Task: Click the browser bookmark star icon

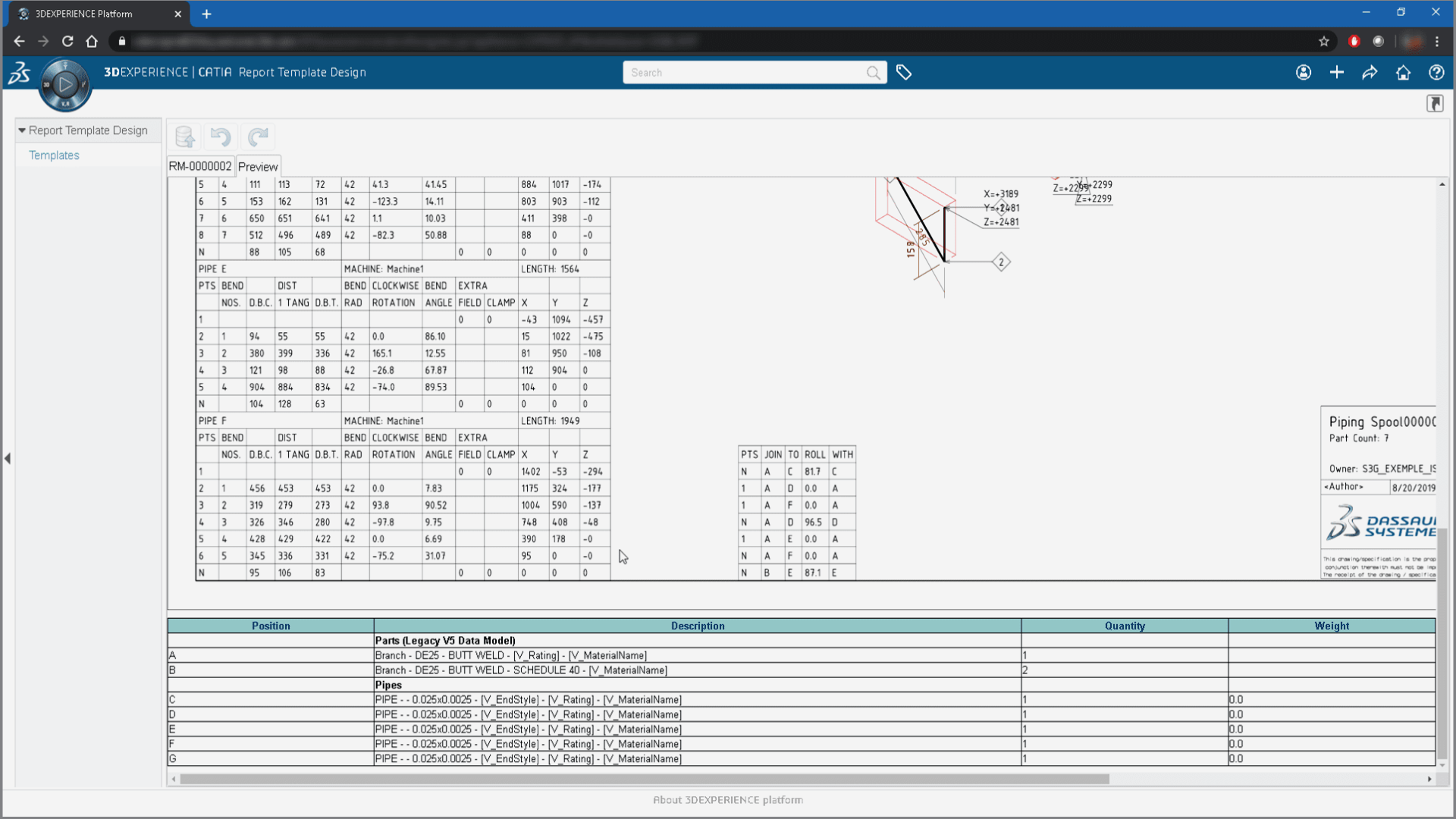Action: pos(1324,42)
